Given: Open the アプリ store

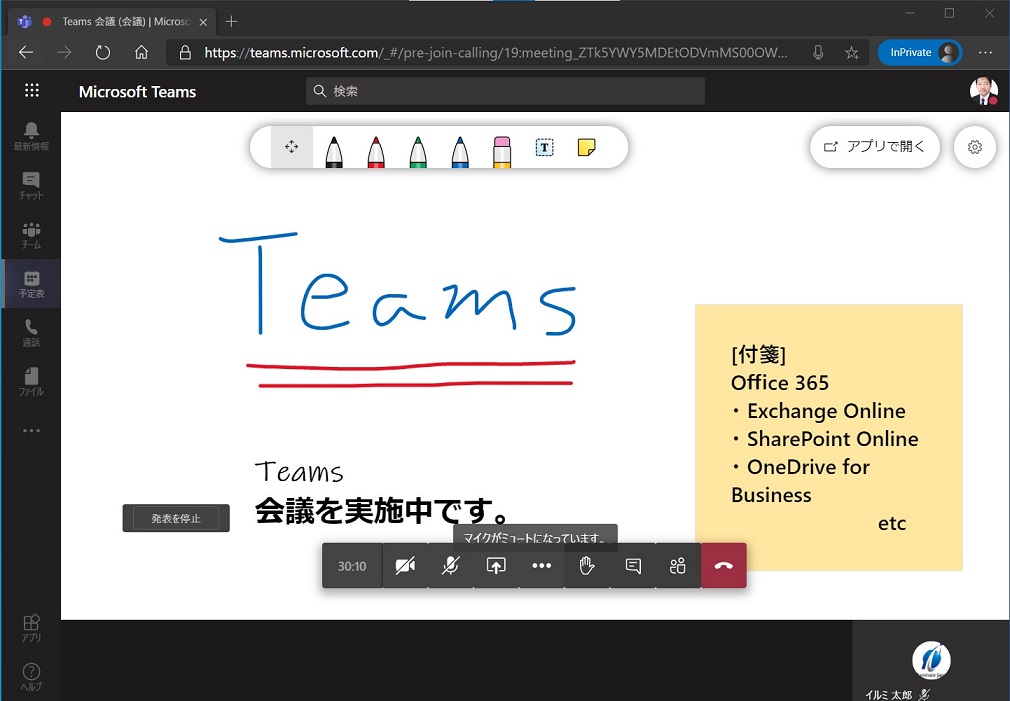Looking at the screenshot, I should click(x=31, y=628).
